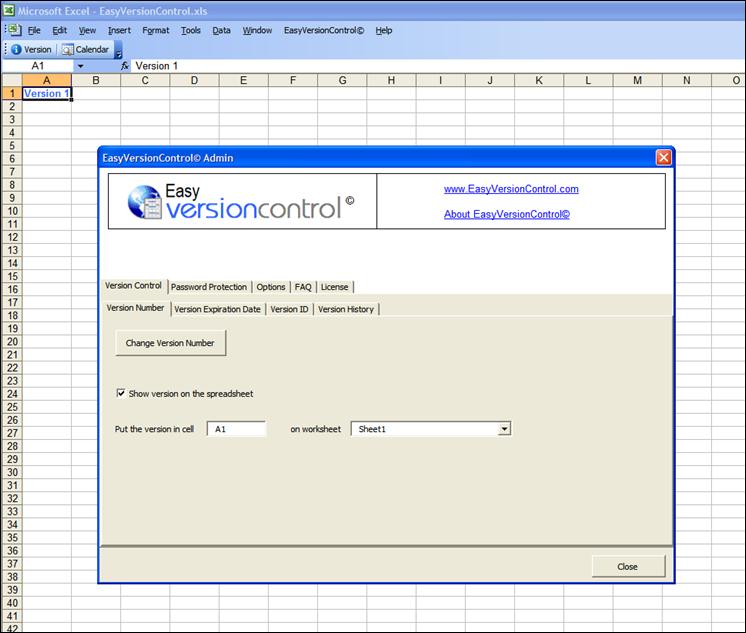Select column A header
Image resolution: width=746 pixels, height=633 pixels.
[47, 80]
